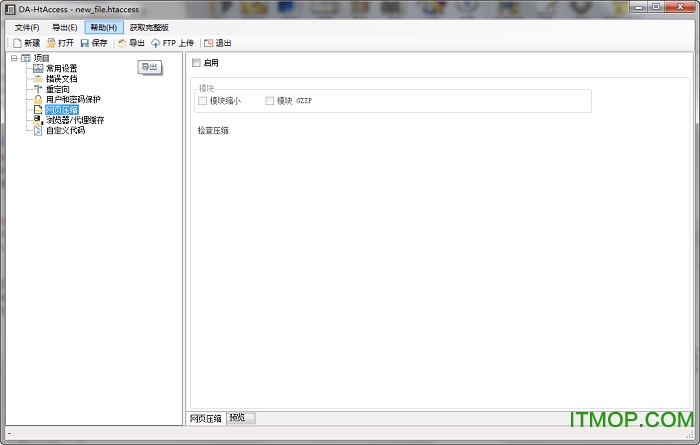Select 自定义代码 in the tree
Screen dimensions: 700x445
click(66, 130)
